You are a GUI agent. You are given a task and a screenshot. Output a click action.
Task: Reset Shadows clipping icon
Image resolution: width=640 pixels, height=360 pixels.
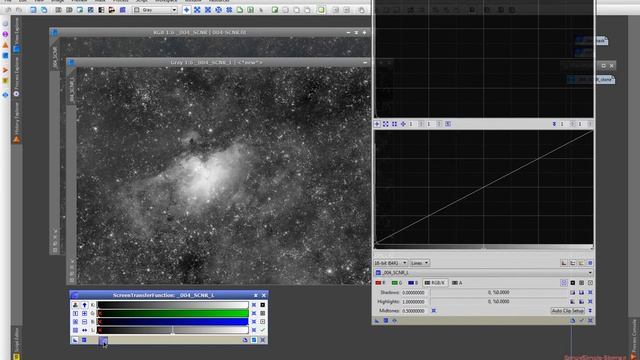[590, 292]
